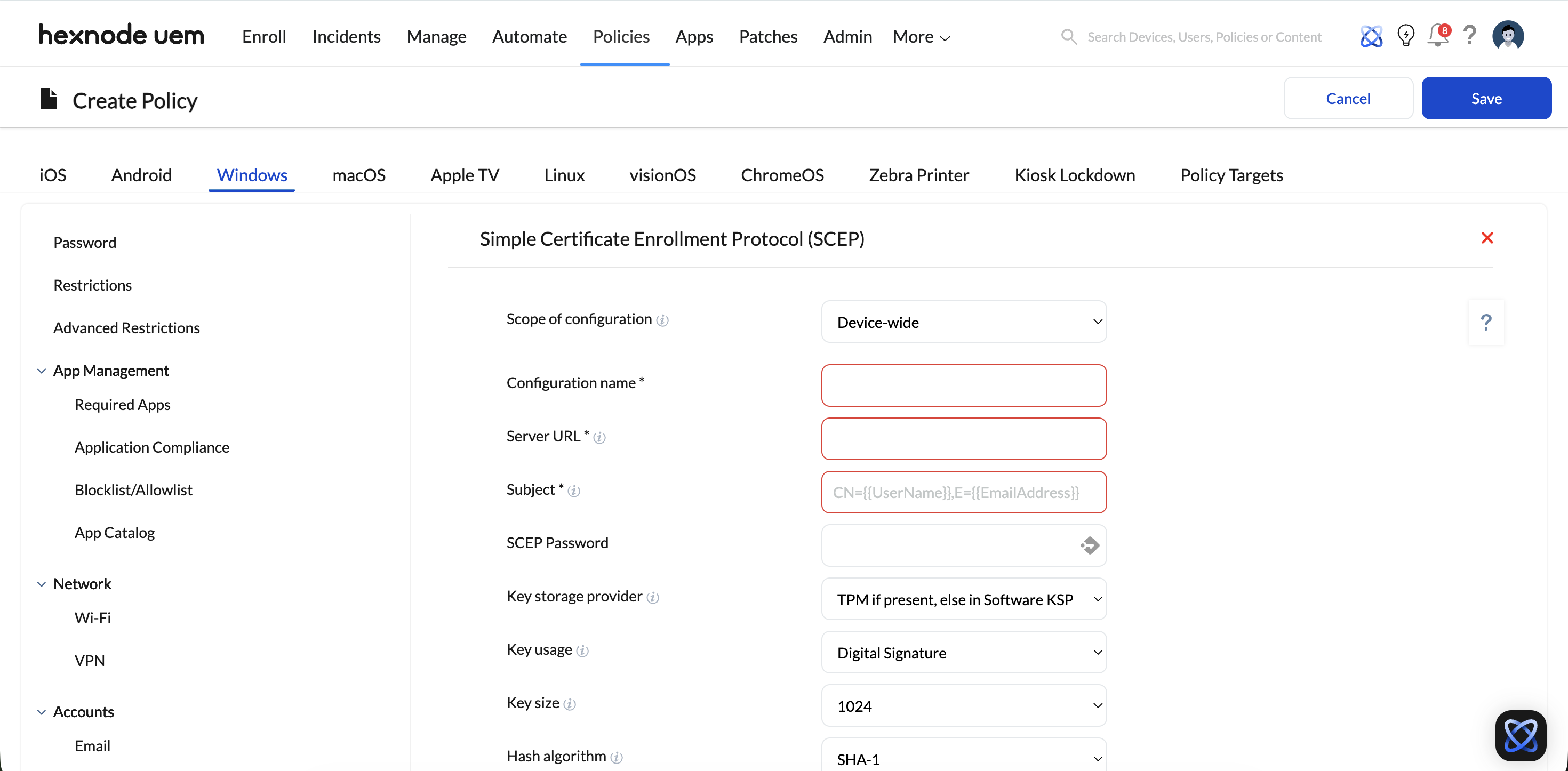This screenshot has width=1568, height=771.
Task: Open notifications bell with 8 alerts
Action: [1438, 36]
